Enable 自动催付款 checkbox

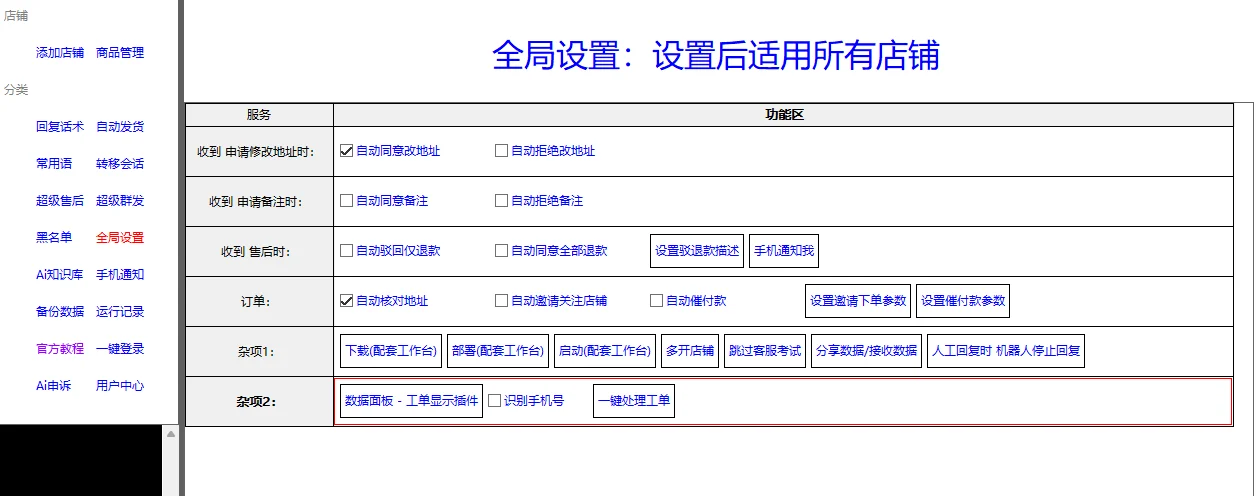click(x=657, y=301)
